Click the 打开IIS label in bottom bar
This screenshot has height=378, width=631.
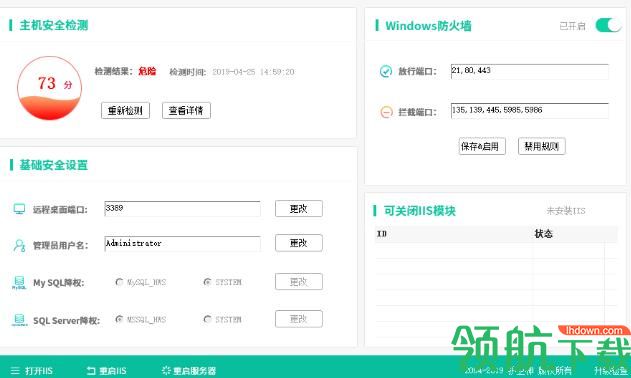(39, 371)
